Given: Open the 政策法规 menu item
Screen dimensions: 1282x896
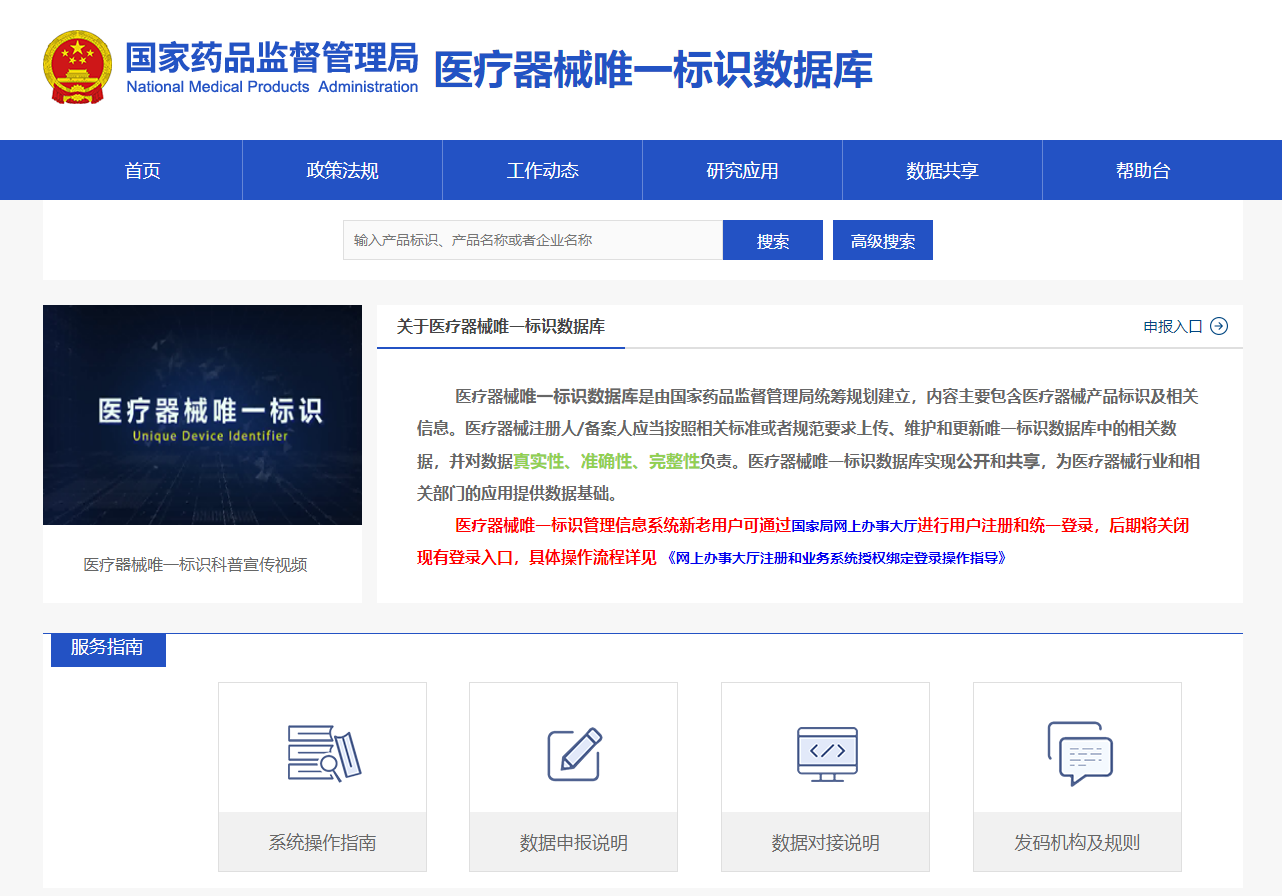Looking at the screenshot, I should 343,170.
